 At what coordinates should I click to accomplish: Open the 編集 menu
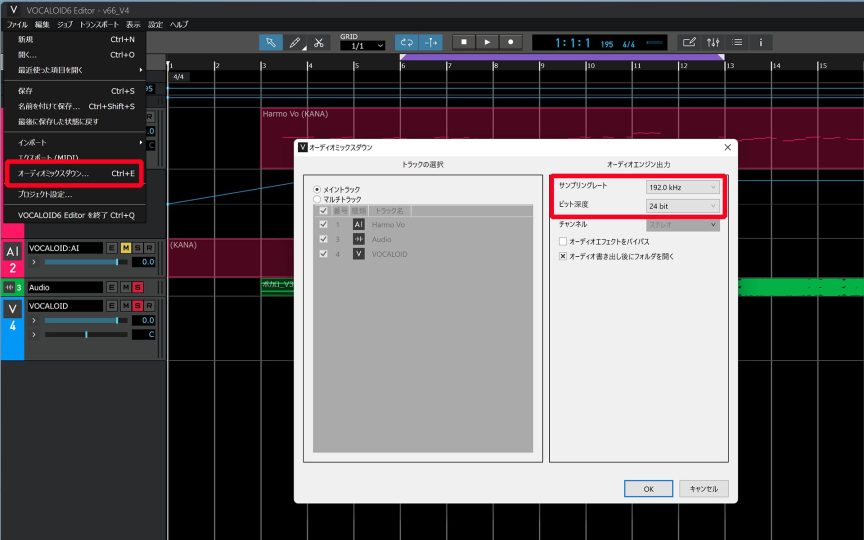tap(42, 24)
